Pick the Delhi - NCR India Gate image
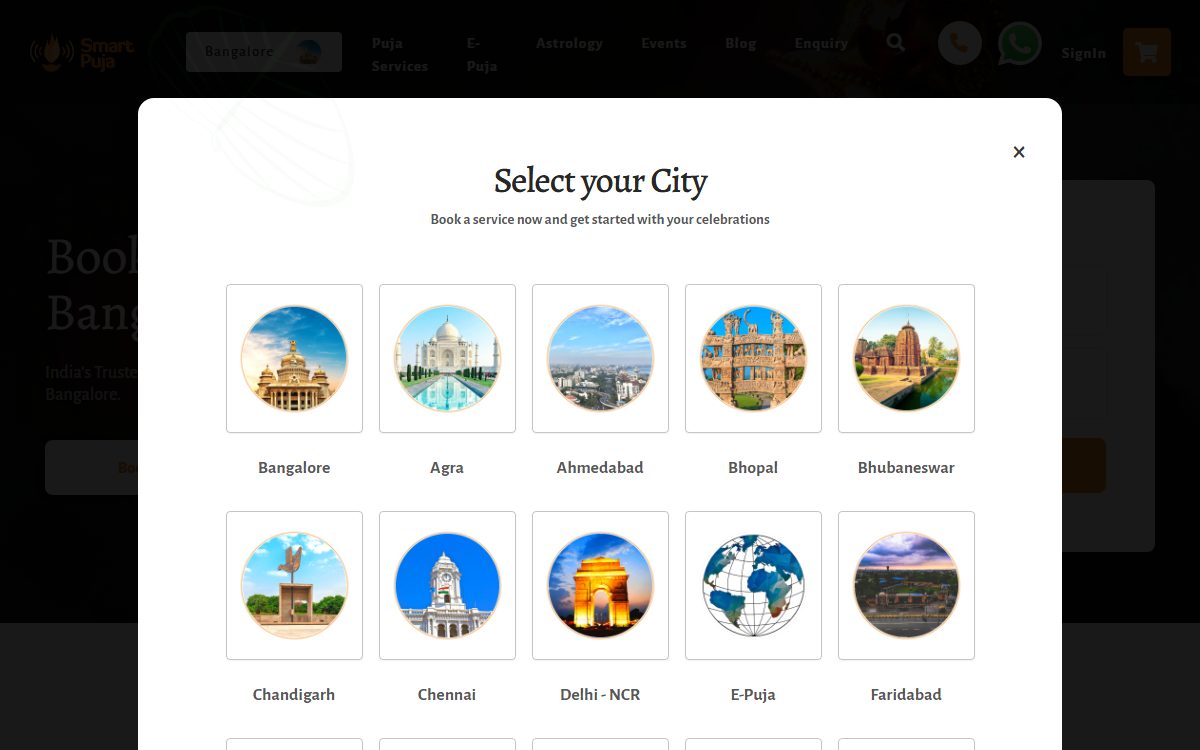 point(600,585)
